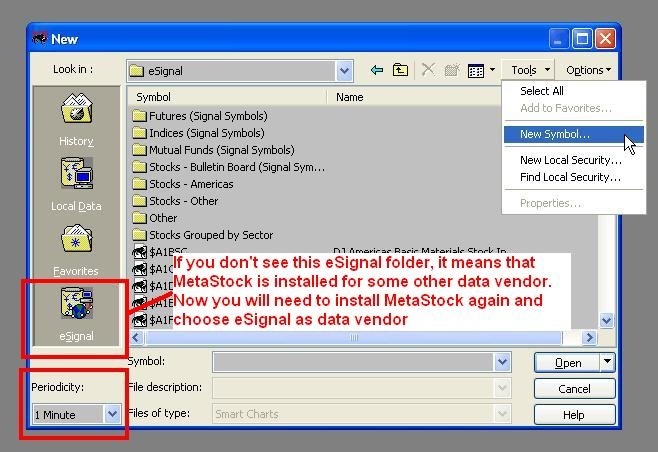Image resolution: width=658 pixels, height=452 pixels.
Task: Select the Local Data sidebar icon
Action: pos(76,173)
